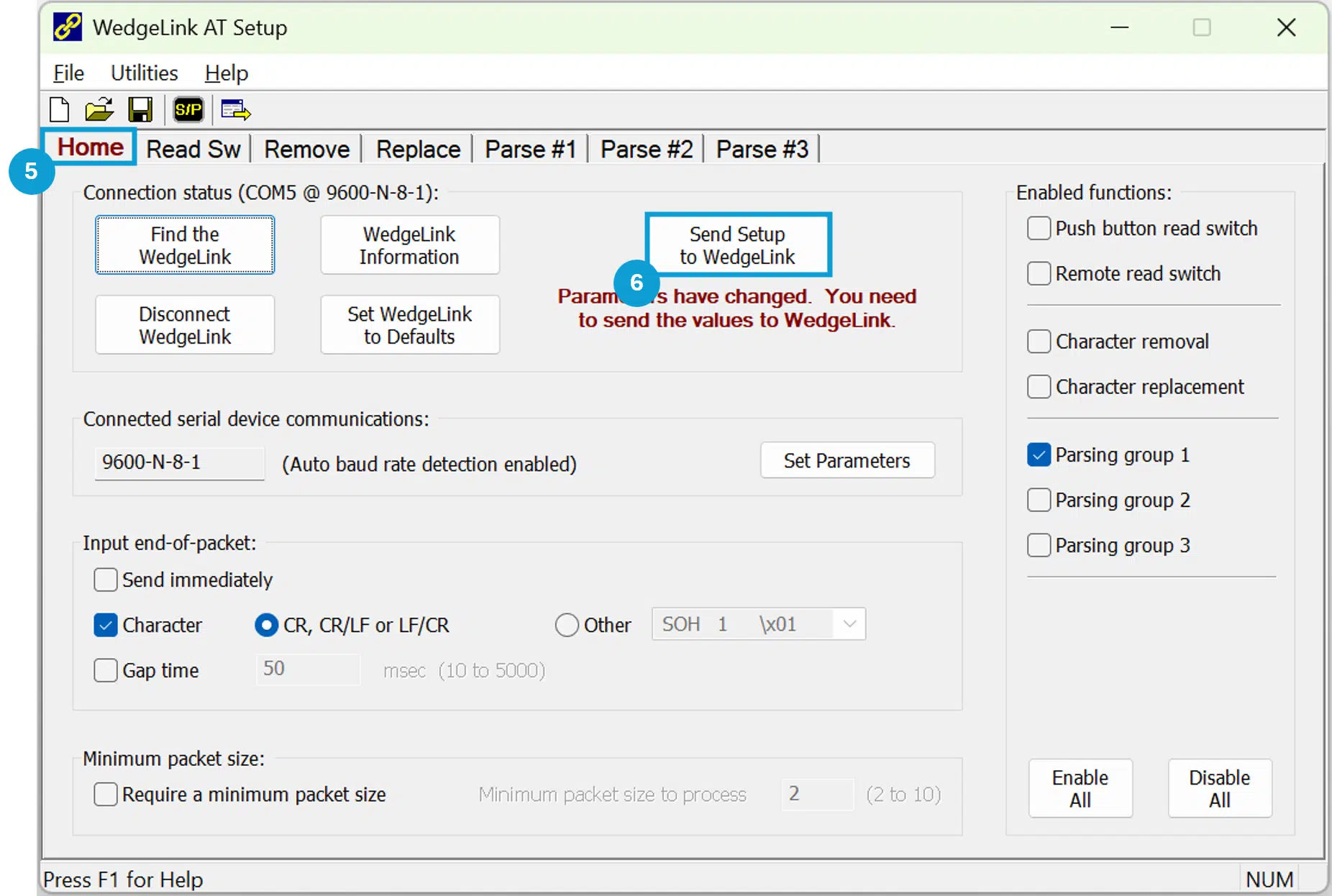
Task: Go to the Parse #2 tab
Action: coord(647,149)
